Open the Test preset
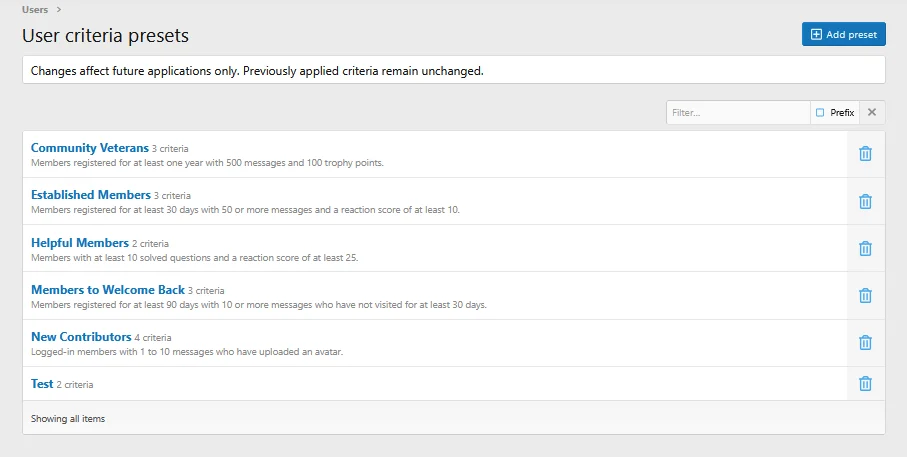The image size is (907, 457). [42, 384]
